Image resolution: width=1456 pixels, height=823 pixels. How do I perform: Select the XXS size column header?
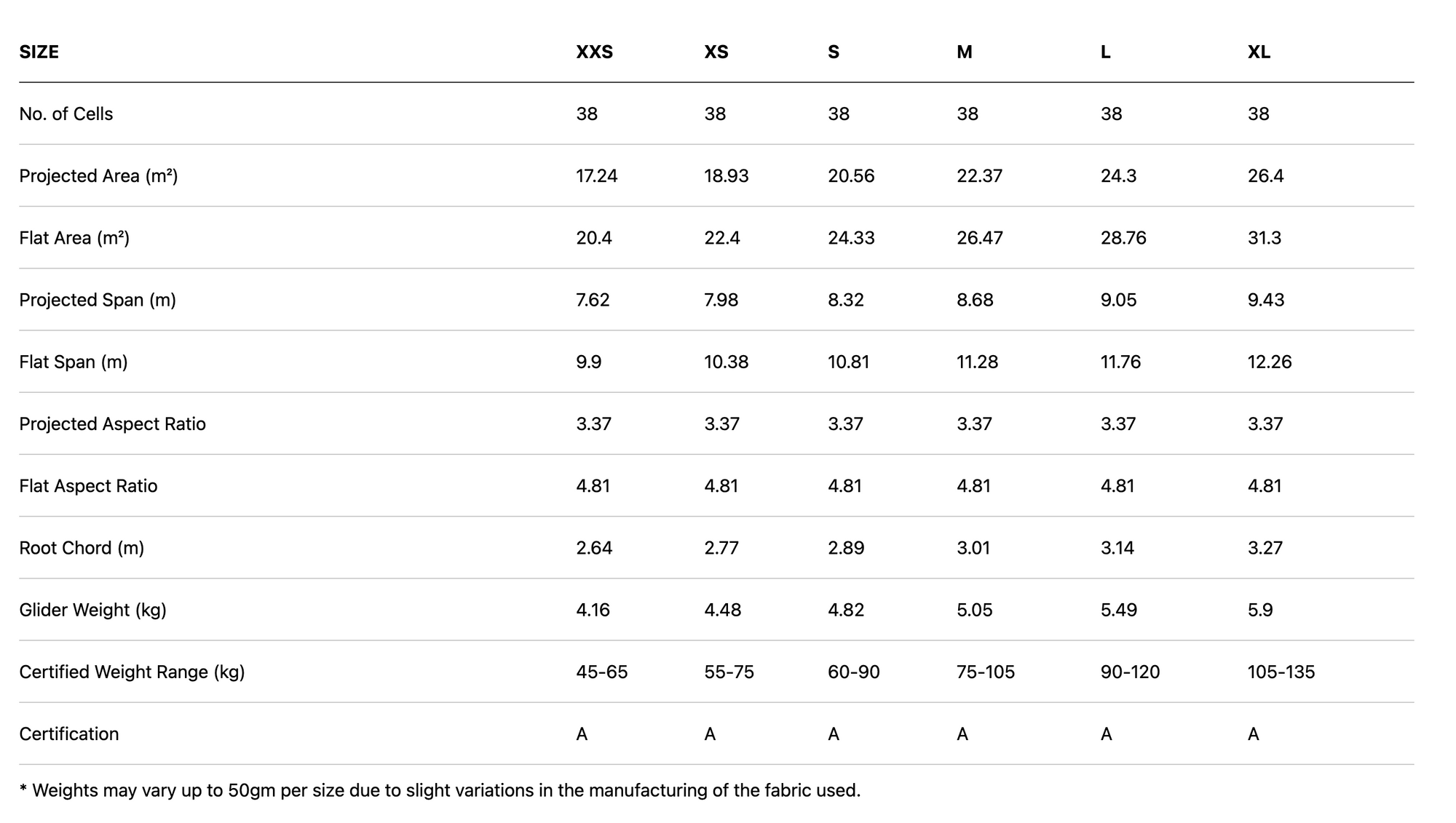pos(594,52)
